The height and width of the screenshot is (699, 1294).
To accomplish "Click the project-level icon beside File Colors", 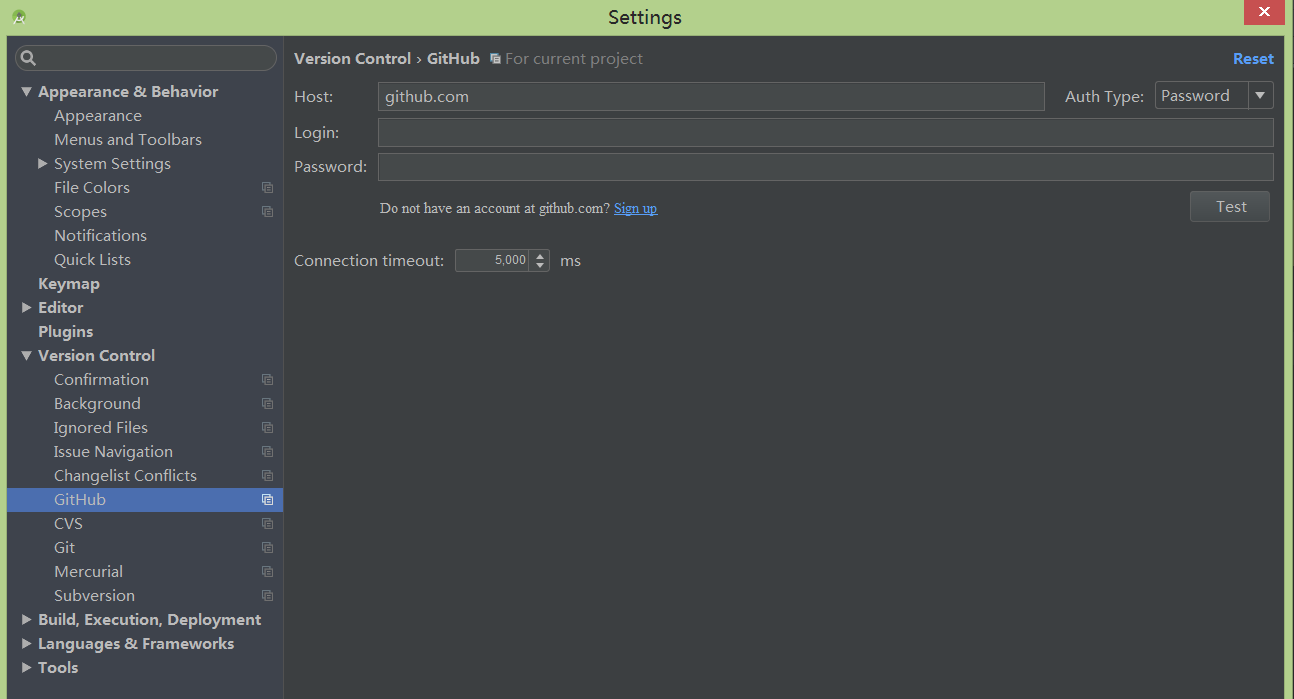I will tap(267, 188).
